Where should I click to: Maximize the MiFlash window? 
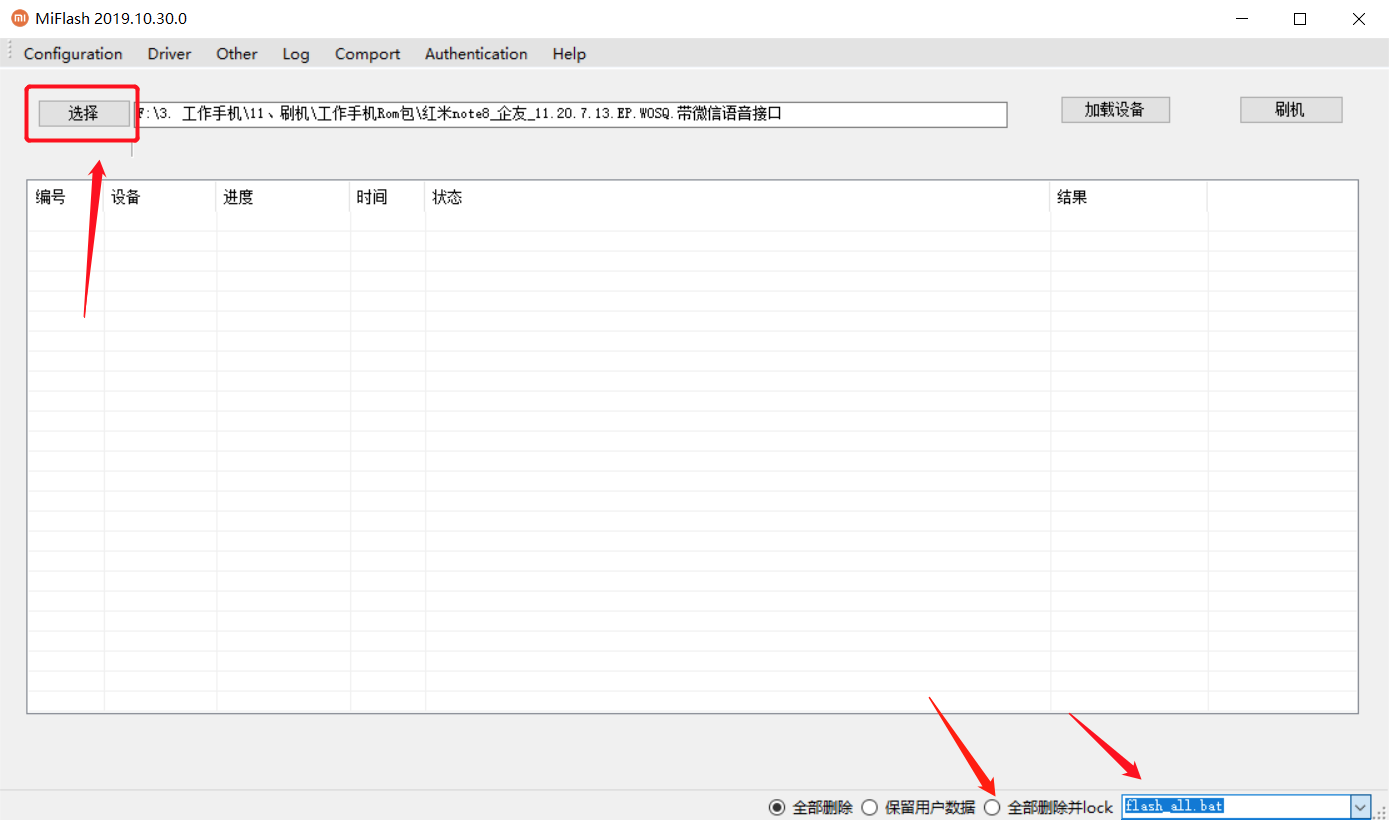[1300, 19]
